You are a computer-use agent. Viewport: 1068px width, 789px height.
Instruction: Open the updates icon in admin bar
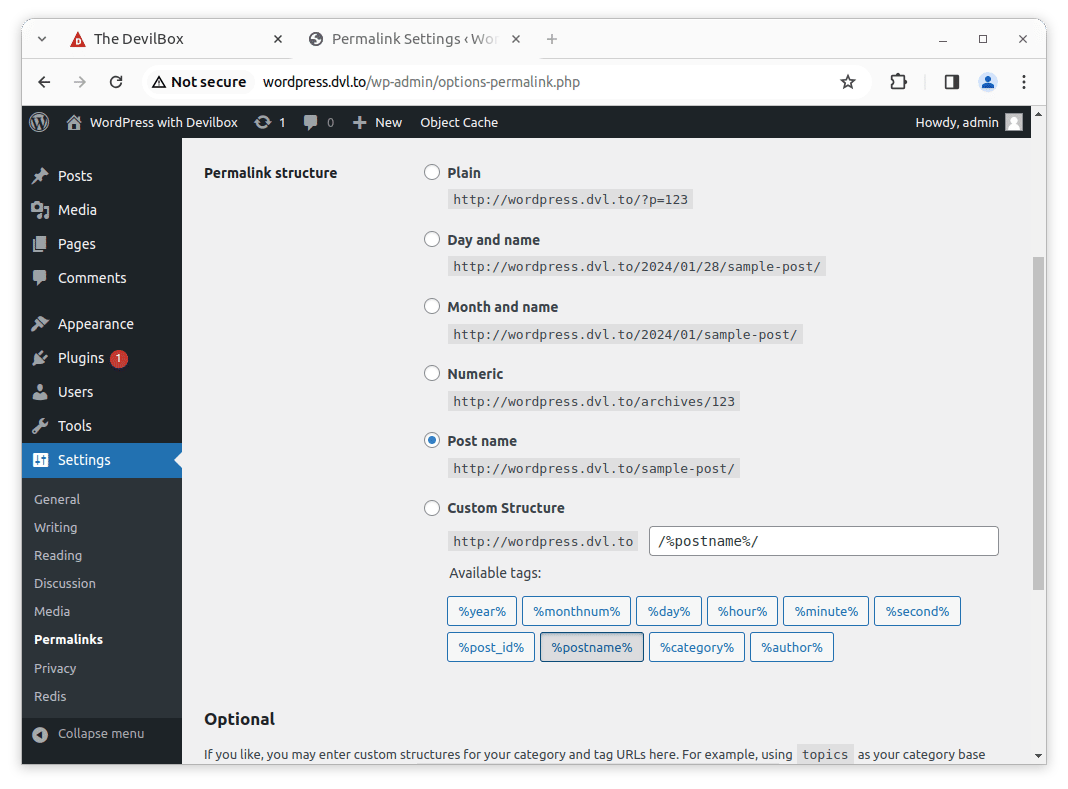click(263, 122)
